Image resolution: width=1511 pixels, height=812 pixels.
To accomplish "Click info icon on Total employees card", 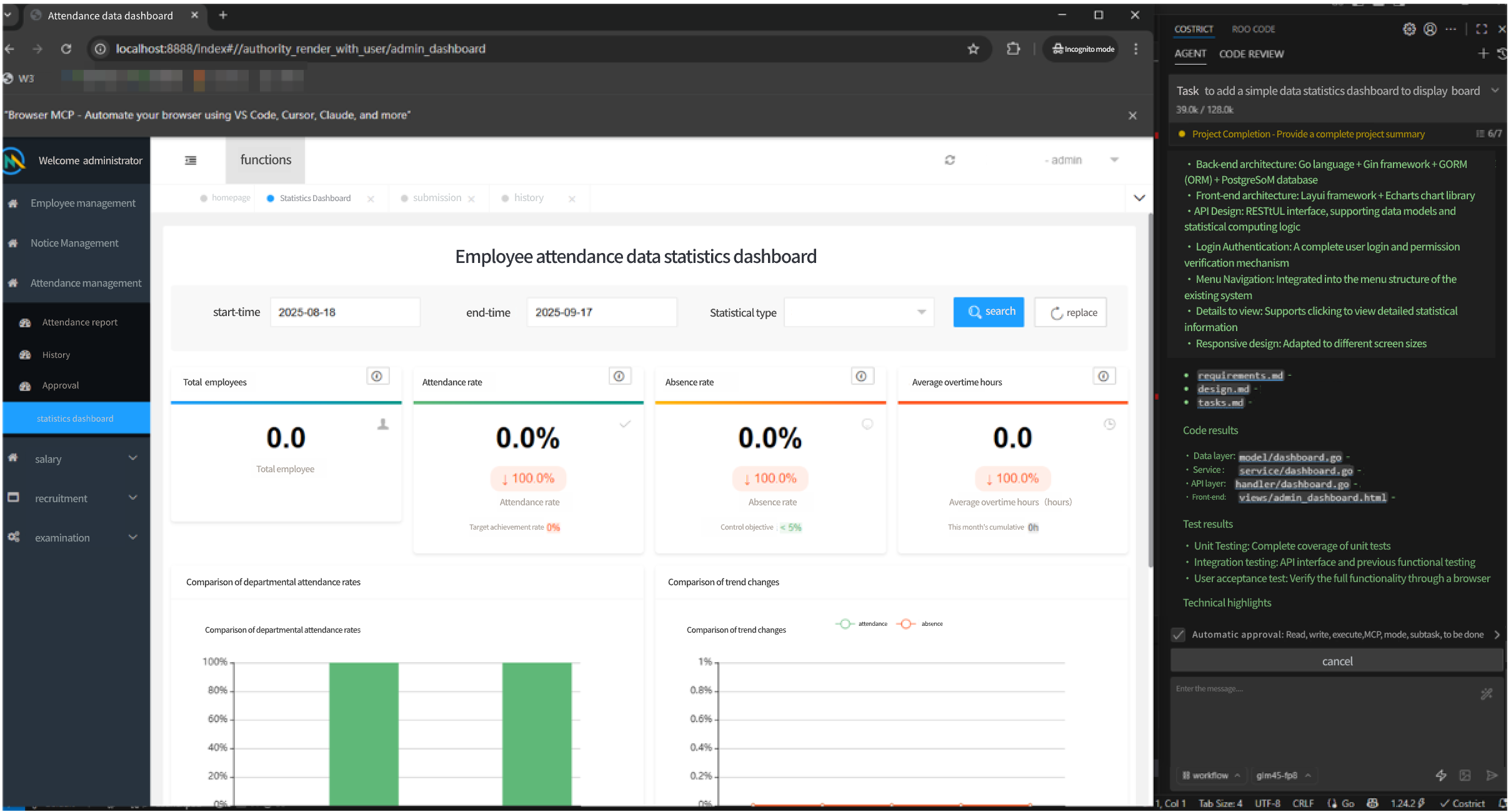I will 377,376.
